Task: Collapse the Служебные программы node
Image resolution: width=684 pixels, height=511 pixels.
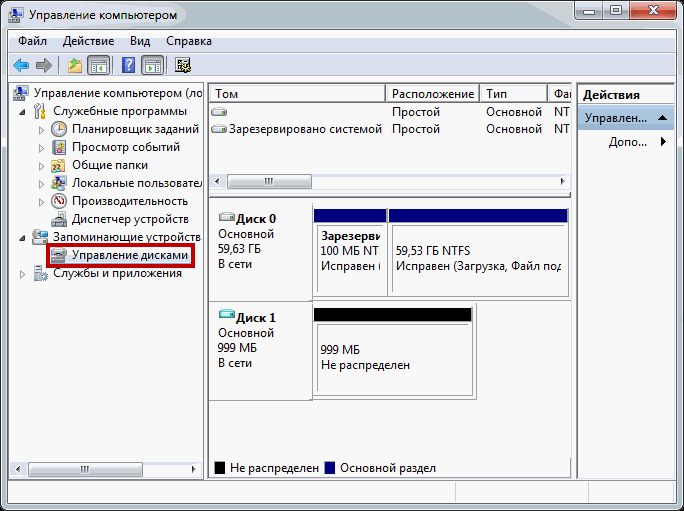Action: pyautogui.click(x=22, y=113)
